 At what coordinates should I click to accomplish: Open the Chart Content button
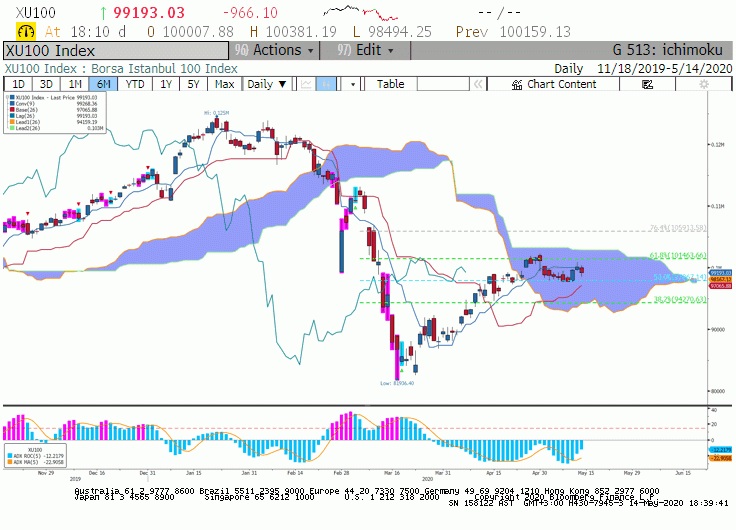click(x=553, y=84)
